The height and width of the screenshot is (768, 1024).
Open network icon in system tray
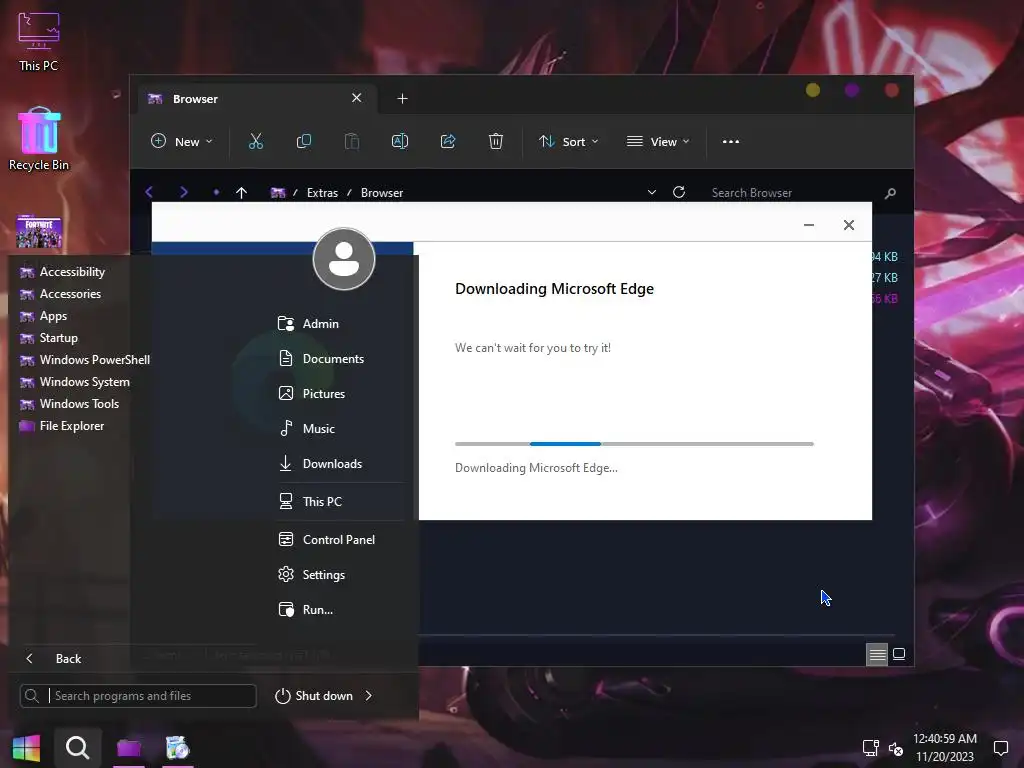pos(870,748)
